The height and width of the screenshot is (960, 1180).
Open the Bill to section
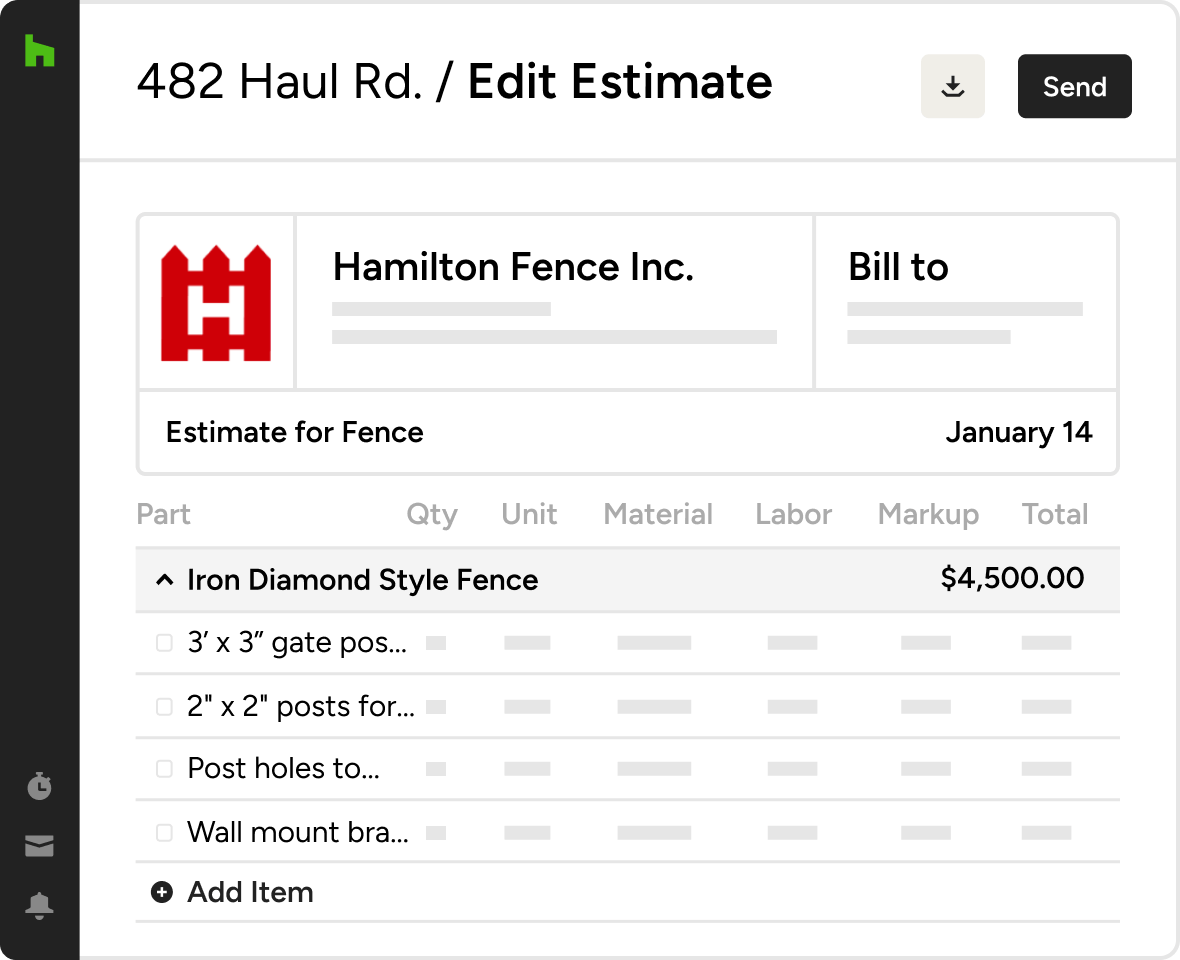pyautogui.click(x=898, y=267)
